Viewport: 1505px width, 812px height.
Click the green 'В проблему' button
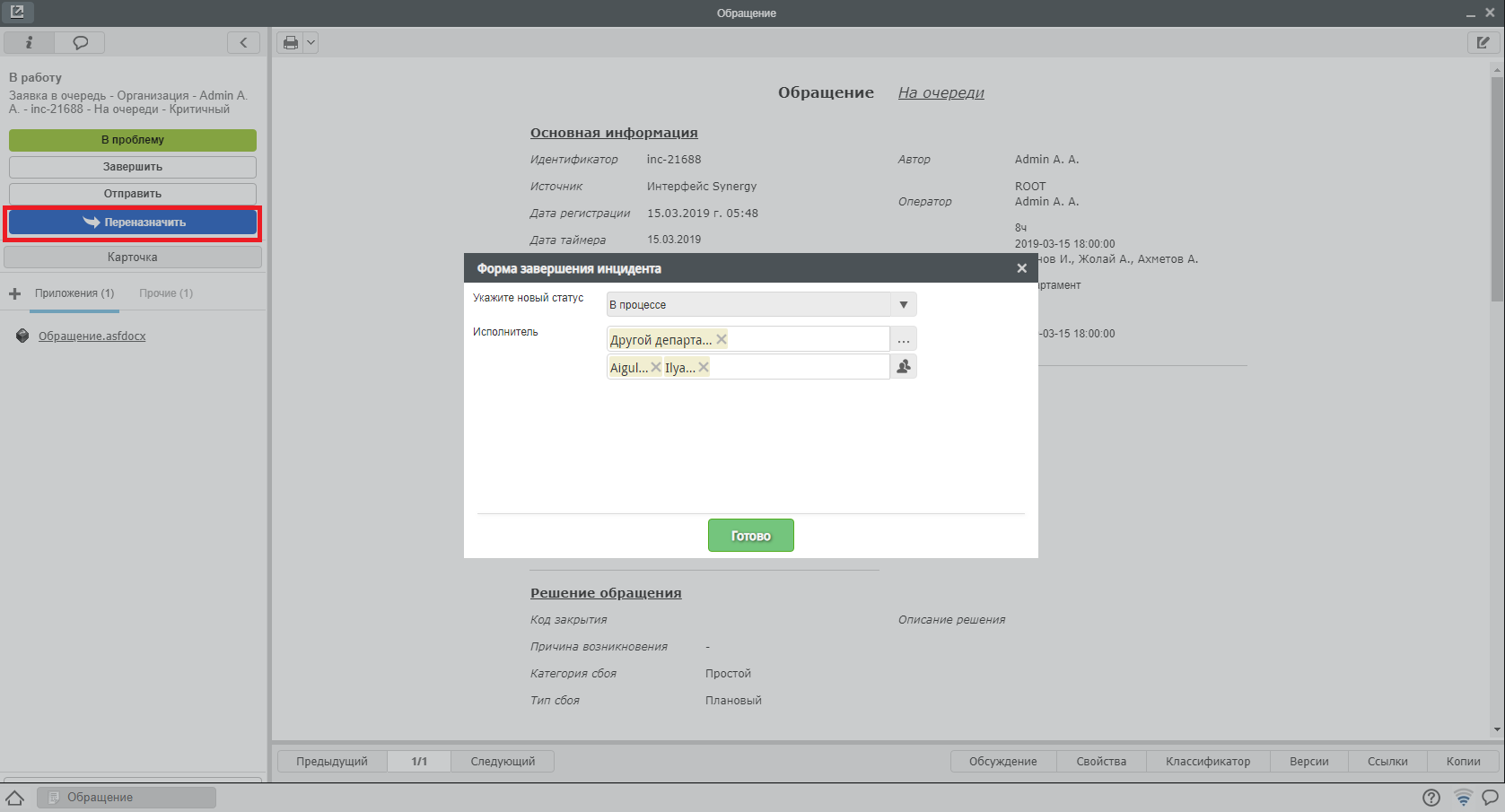(133, 140)
